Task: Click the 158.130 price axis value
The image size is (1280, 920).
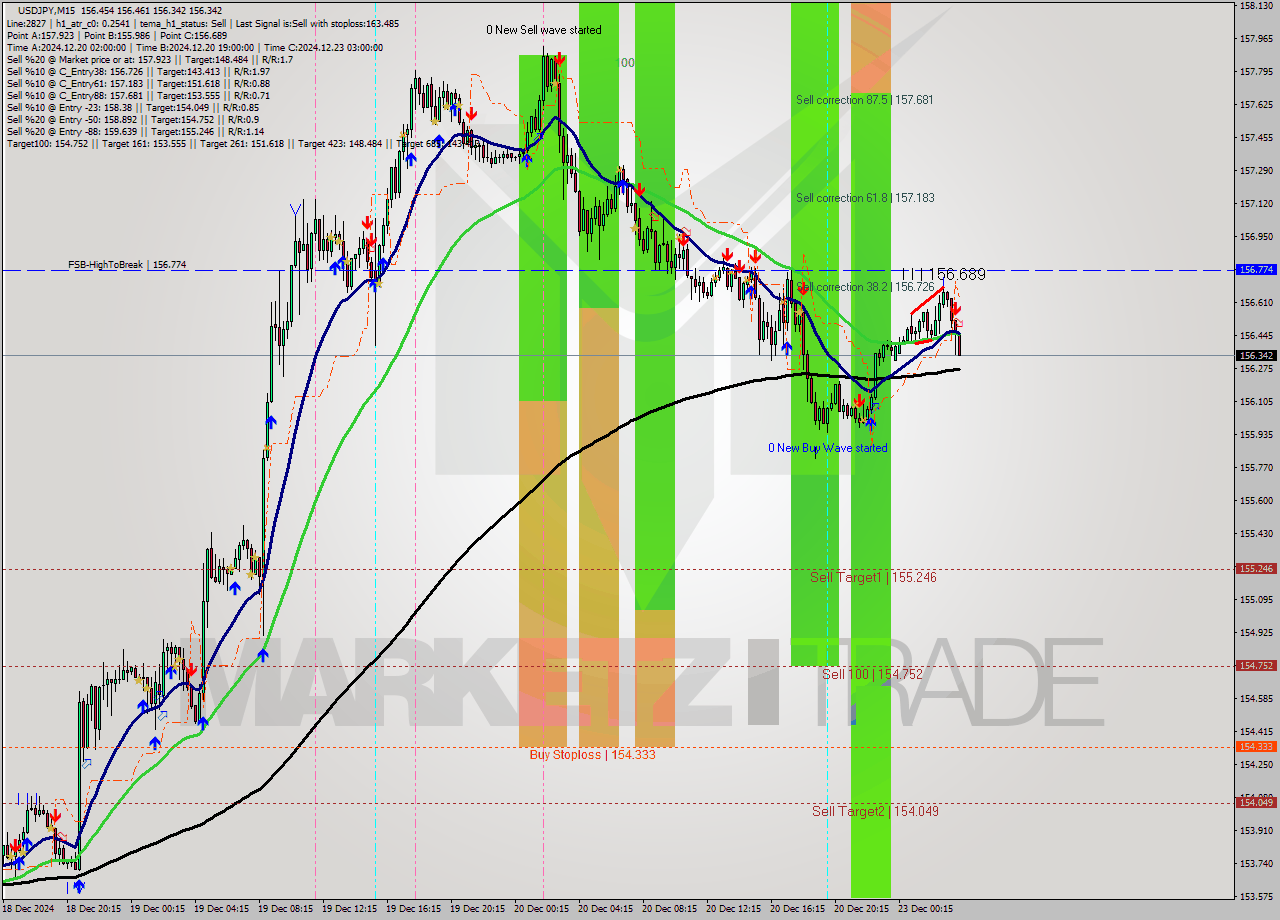Action: pos(1256,6)
